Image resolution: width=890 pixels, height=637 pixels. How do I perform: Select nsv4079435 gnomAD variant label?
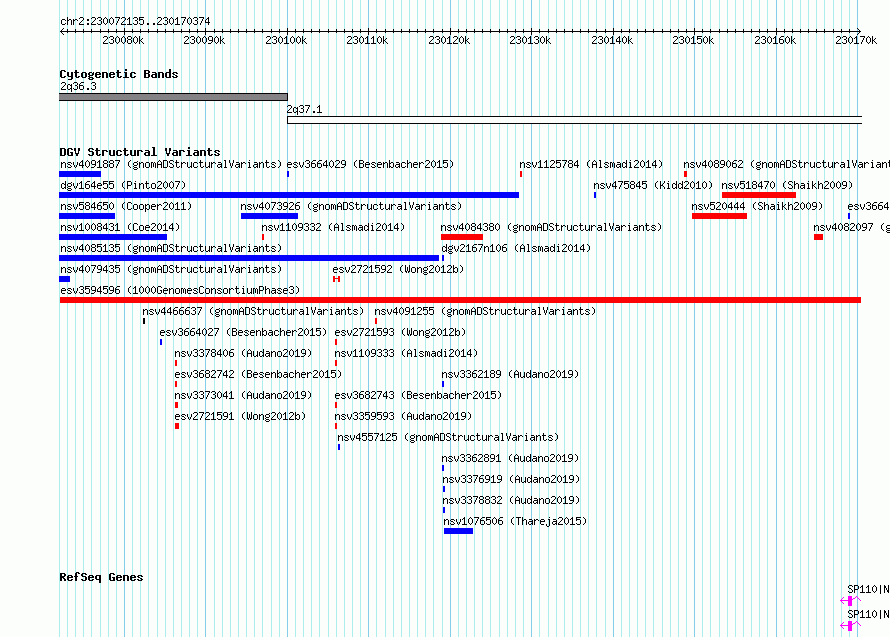(x=171, y=269)
